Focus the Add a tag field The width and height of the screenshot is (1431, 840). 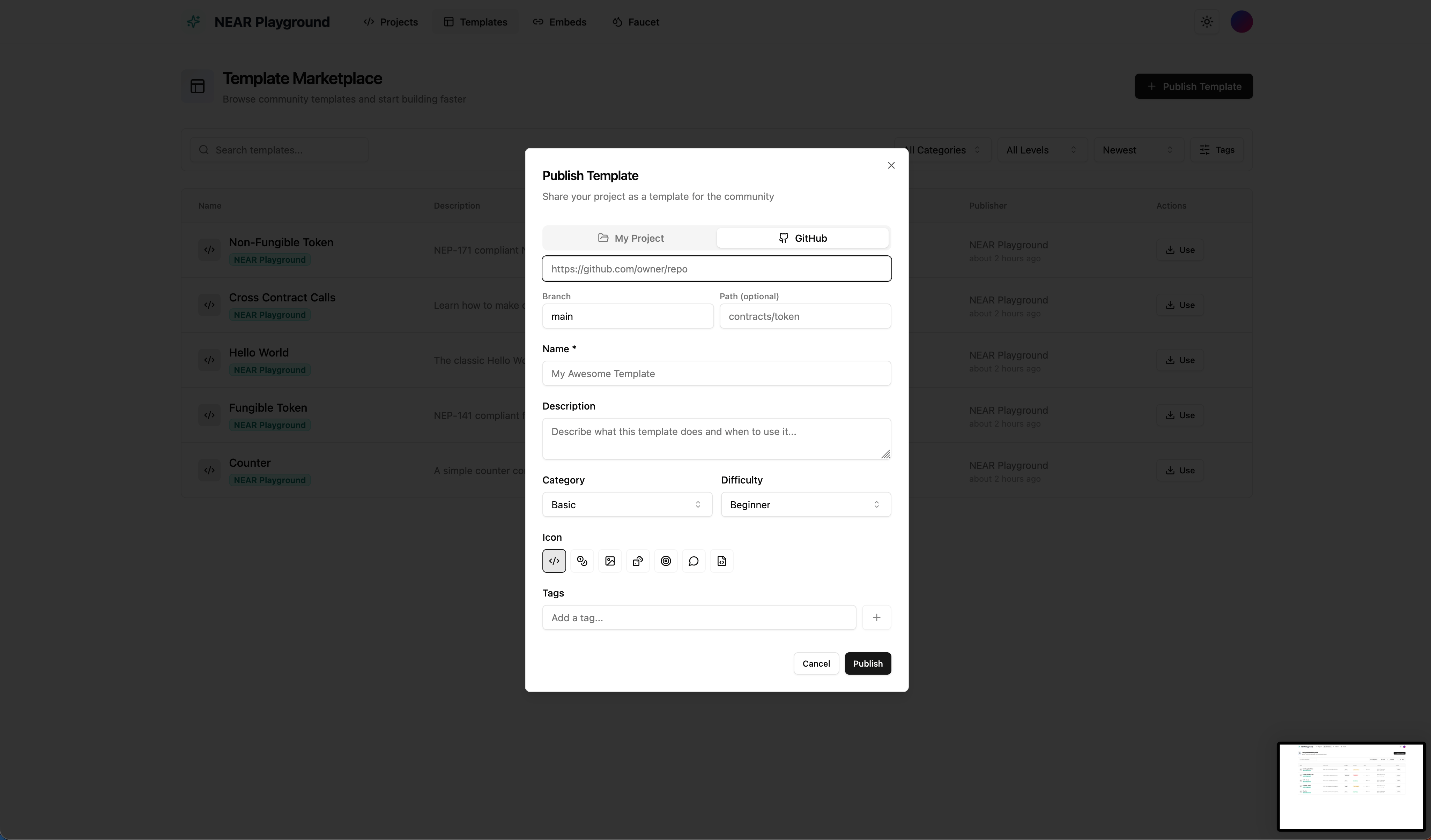[699, 617]
